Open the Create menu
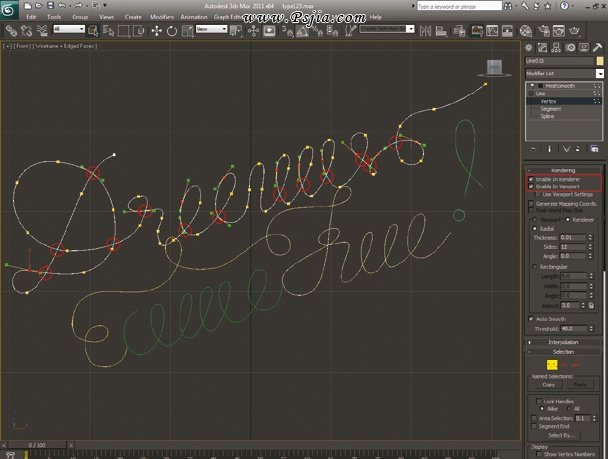Image resolution: width=608 pixels, height=459 pixels. click(133, 17)
